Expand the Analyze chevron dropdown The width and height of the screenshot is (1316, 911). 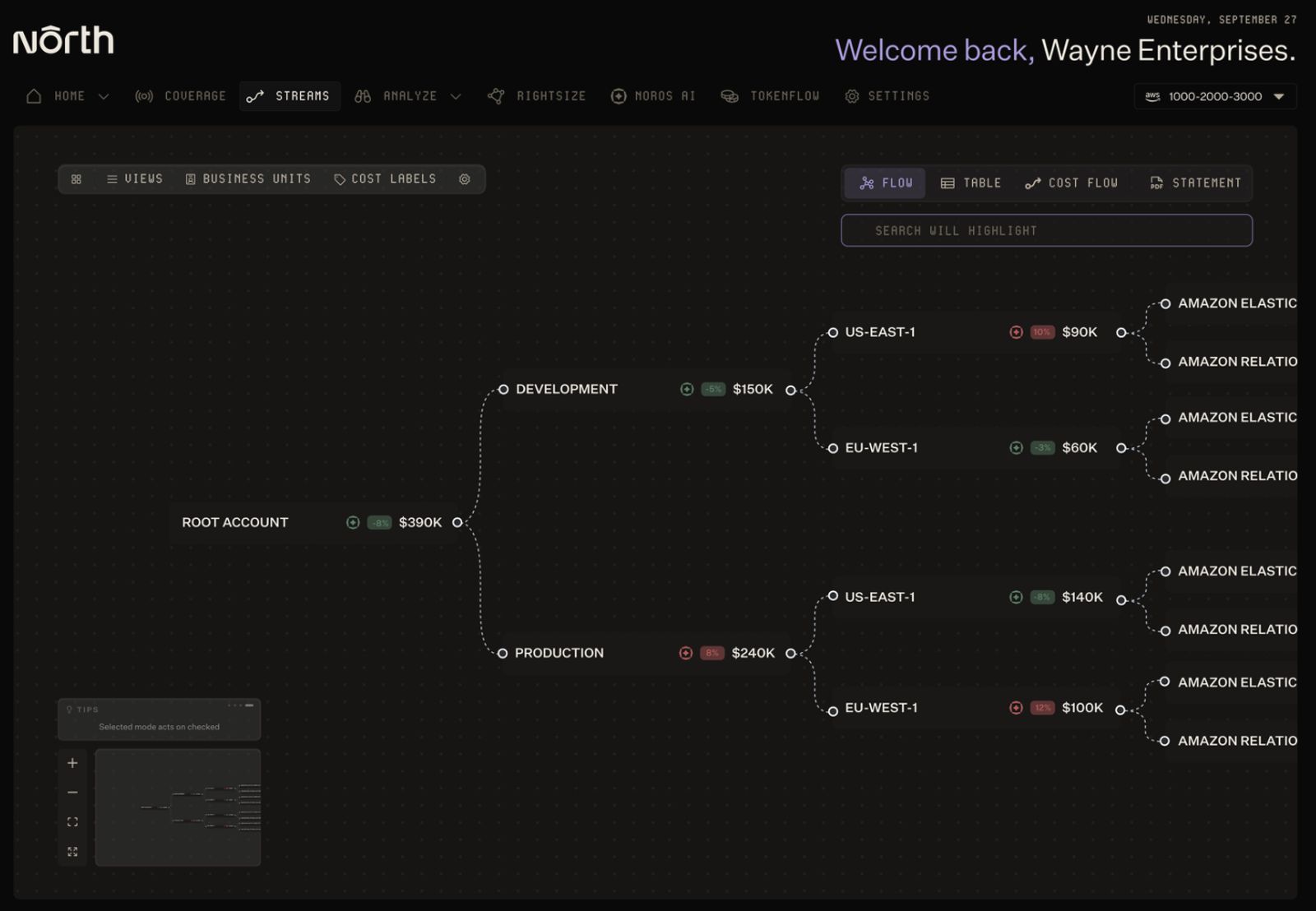[456, 96]
